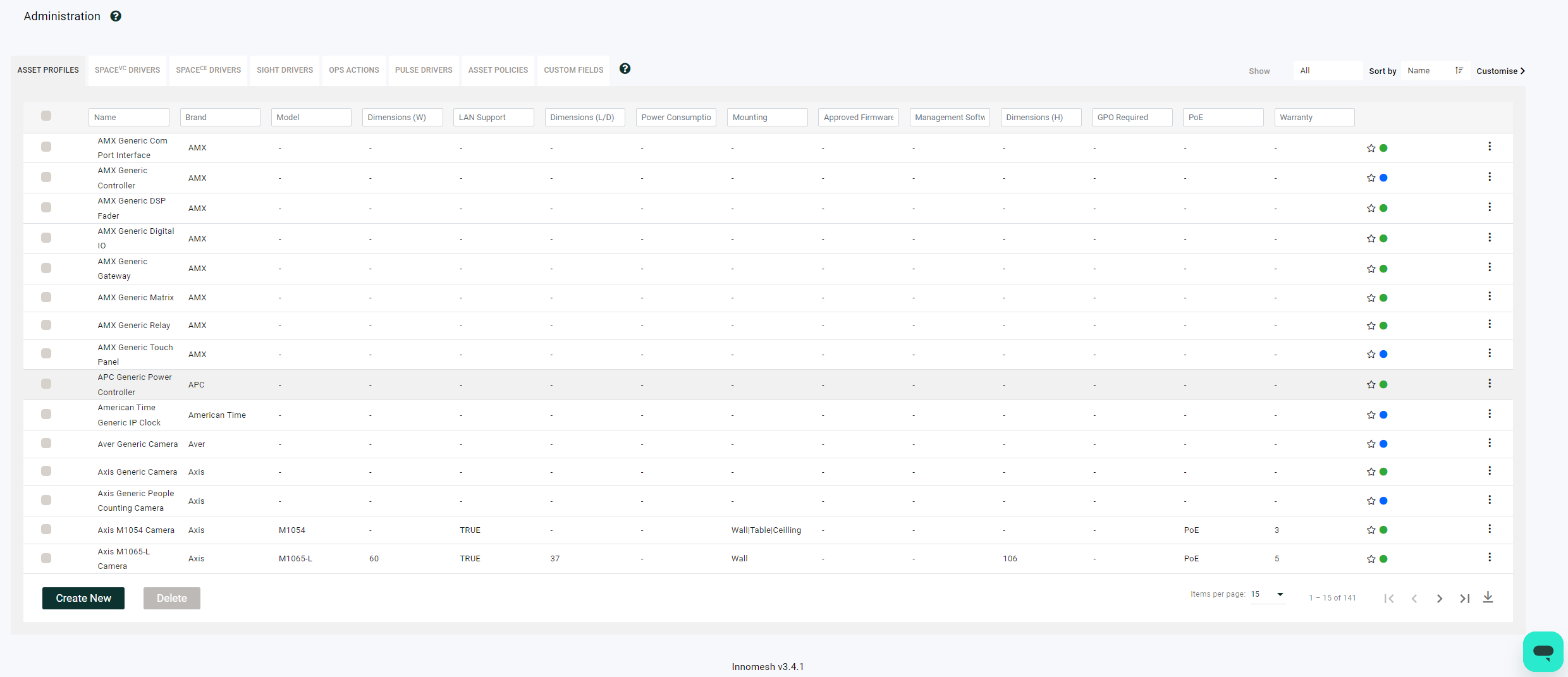Click the Delete button
Screen dimensions: 1568x677
tap(172, 598)
